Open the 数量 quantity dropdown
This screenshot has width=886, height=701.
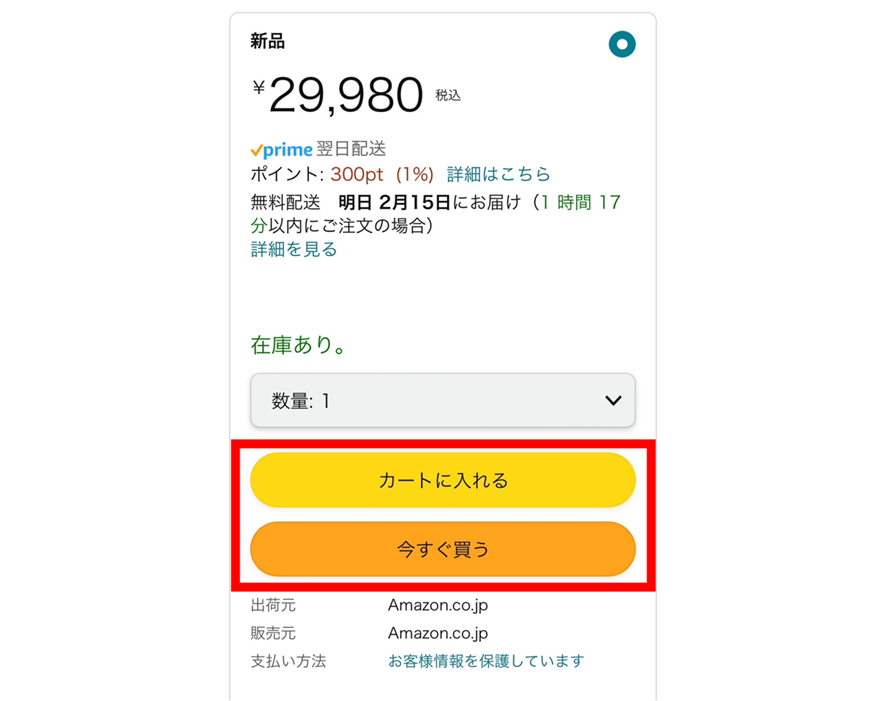[442, 401]
